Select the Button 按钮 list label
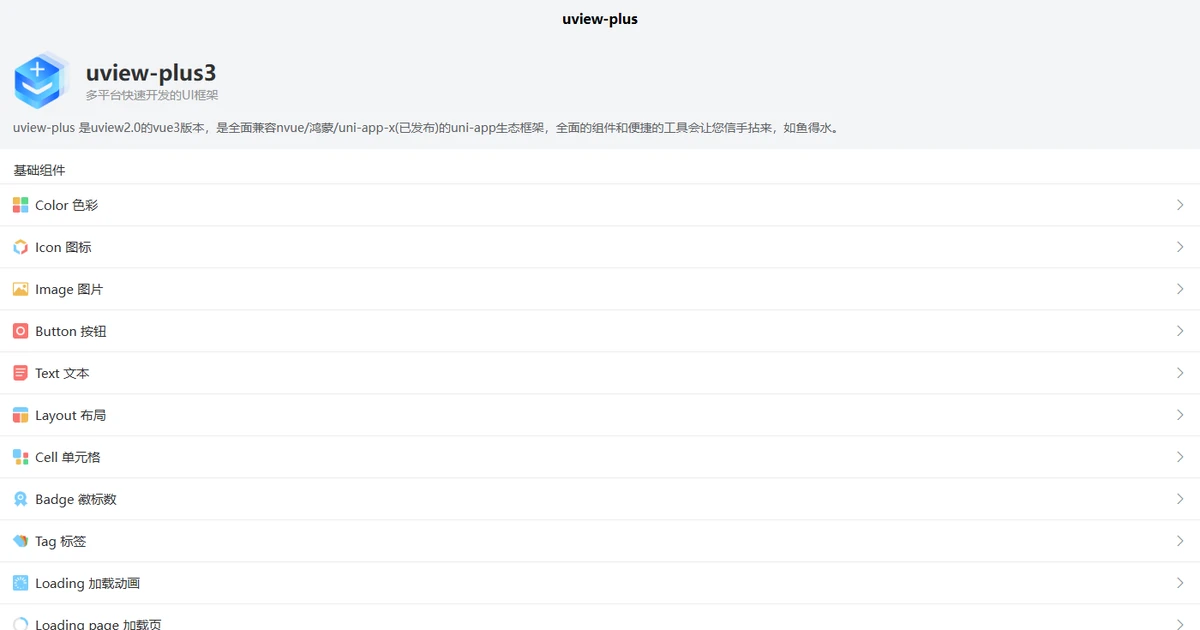Viewport: 1200px width, 630px height. (x=71, y=331)
